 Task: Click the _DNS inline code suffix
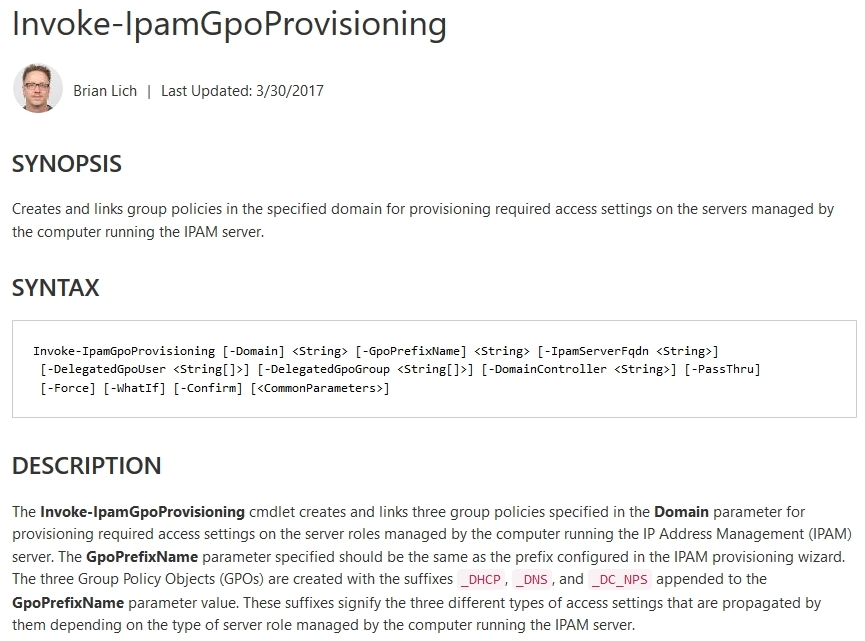[532, 579]
